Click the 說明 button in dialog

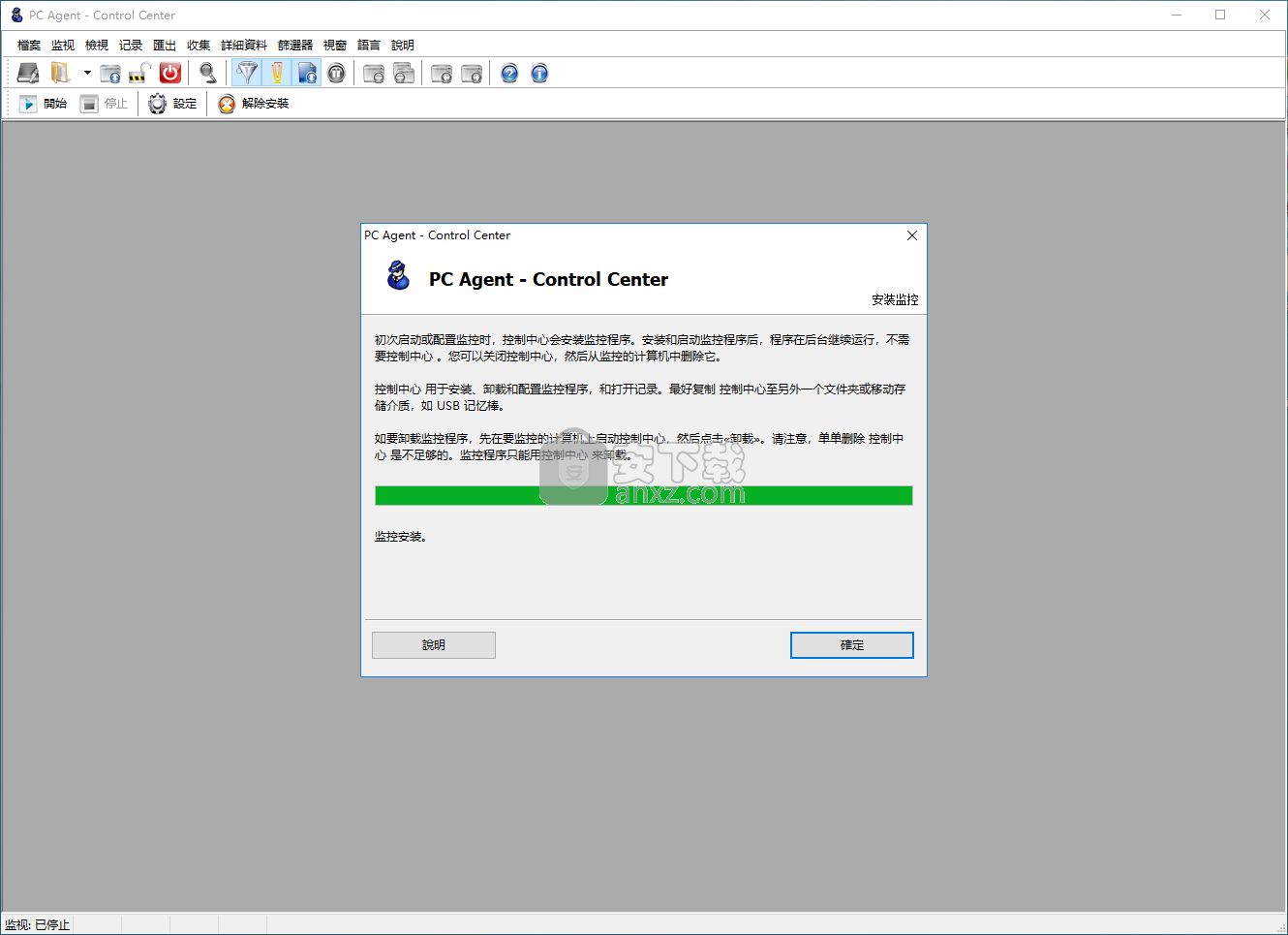pyautogui.click(x=434, y=645)
